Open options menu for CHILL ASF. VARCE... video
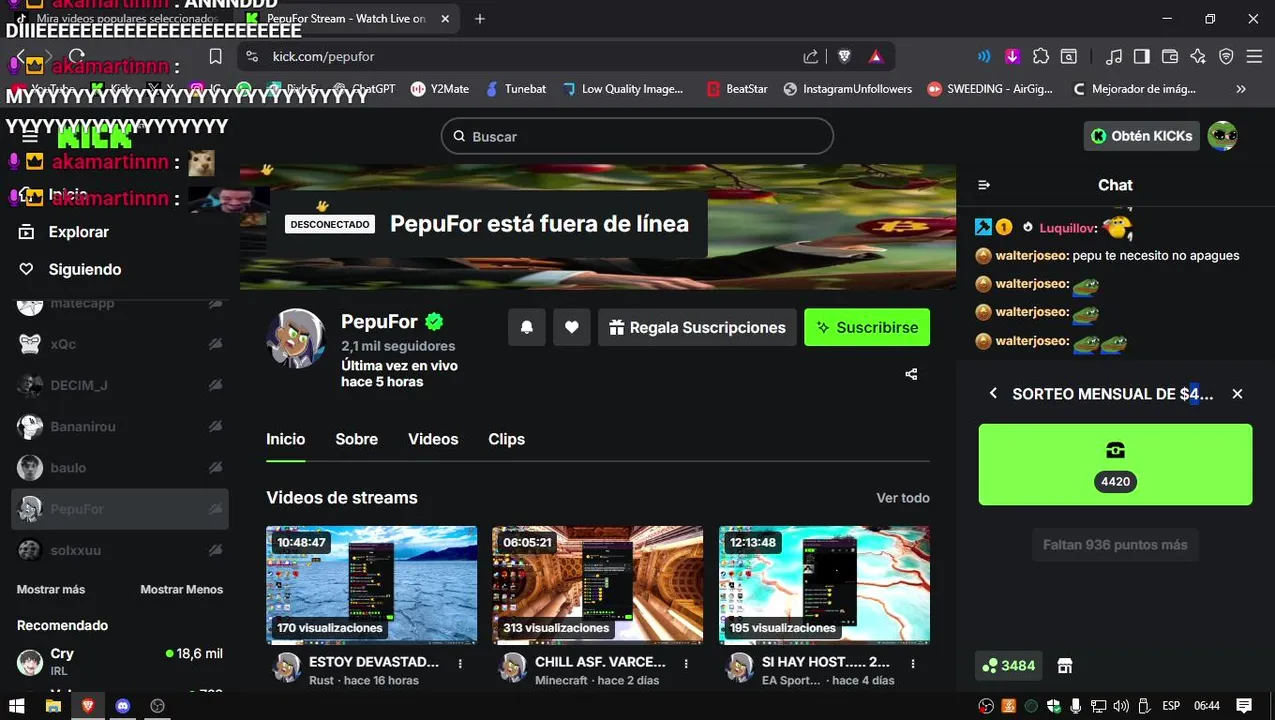This screenshot has width=1275, height=720. pyautogui.click(x=687, y=663)
